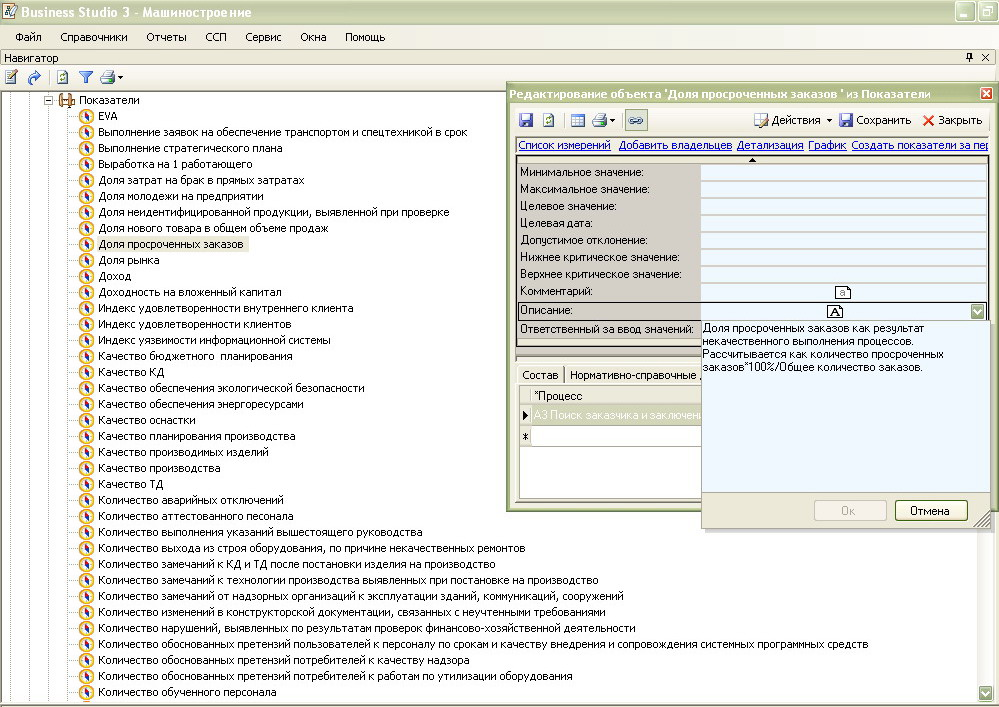Viewport: 999px width, 707px height.
Task: Click the Минимальное значение input field
Action: pyautogui.click(x=843, y=172)
